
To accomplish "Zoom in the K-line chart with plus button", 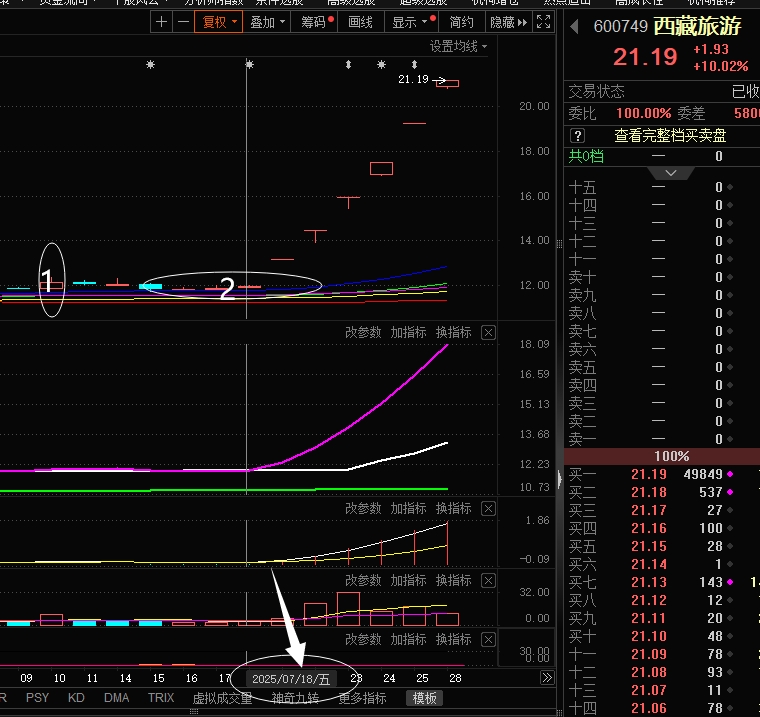I will 161,22.
